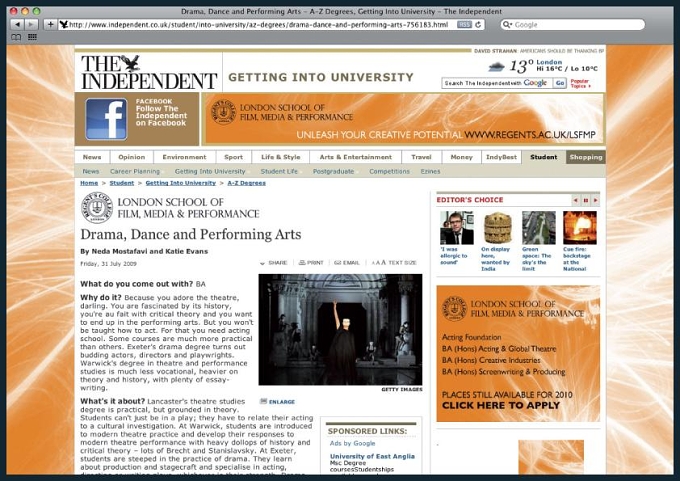Click Search The Independent input field
The image size is (680, 481).
[497, 83]
